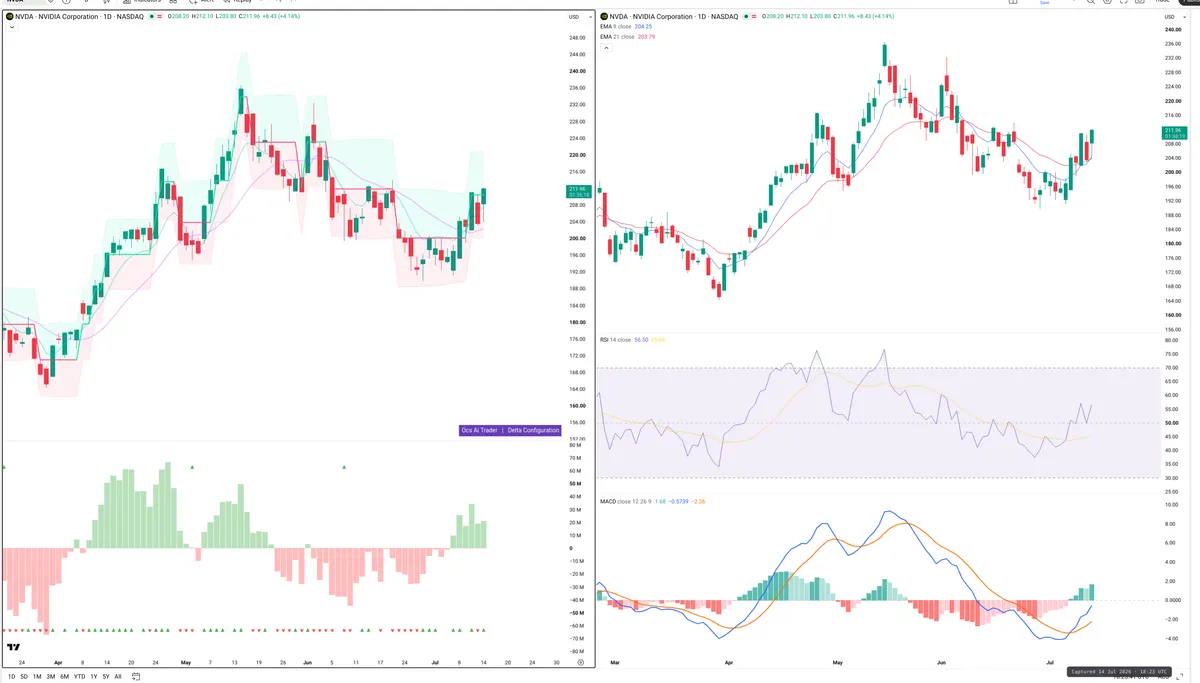Select the RSI 14 close indicator legend
Screen dimensions: 1200x683
[x=615, y=340]
